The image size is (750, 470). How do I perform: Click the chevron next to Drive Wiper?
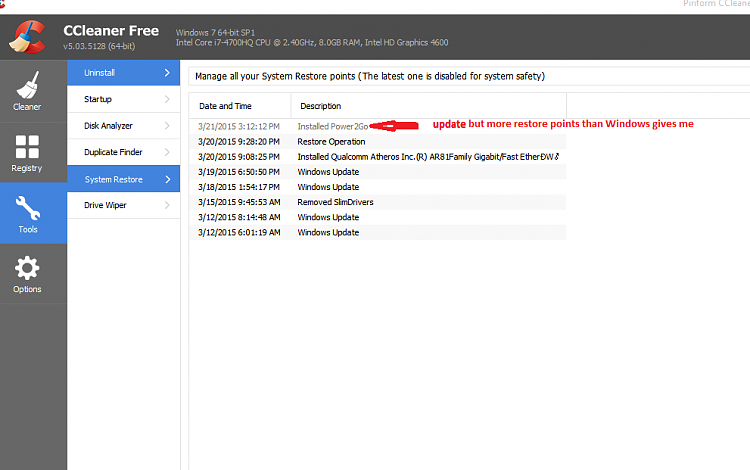click(x=167, y=205)
